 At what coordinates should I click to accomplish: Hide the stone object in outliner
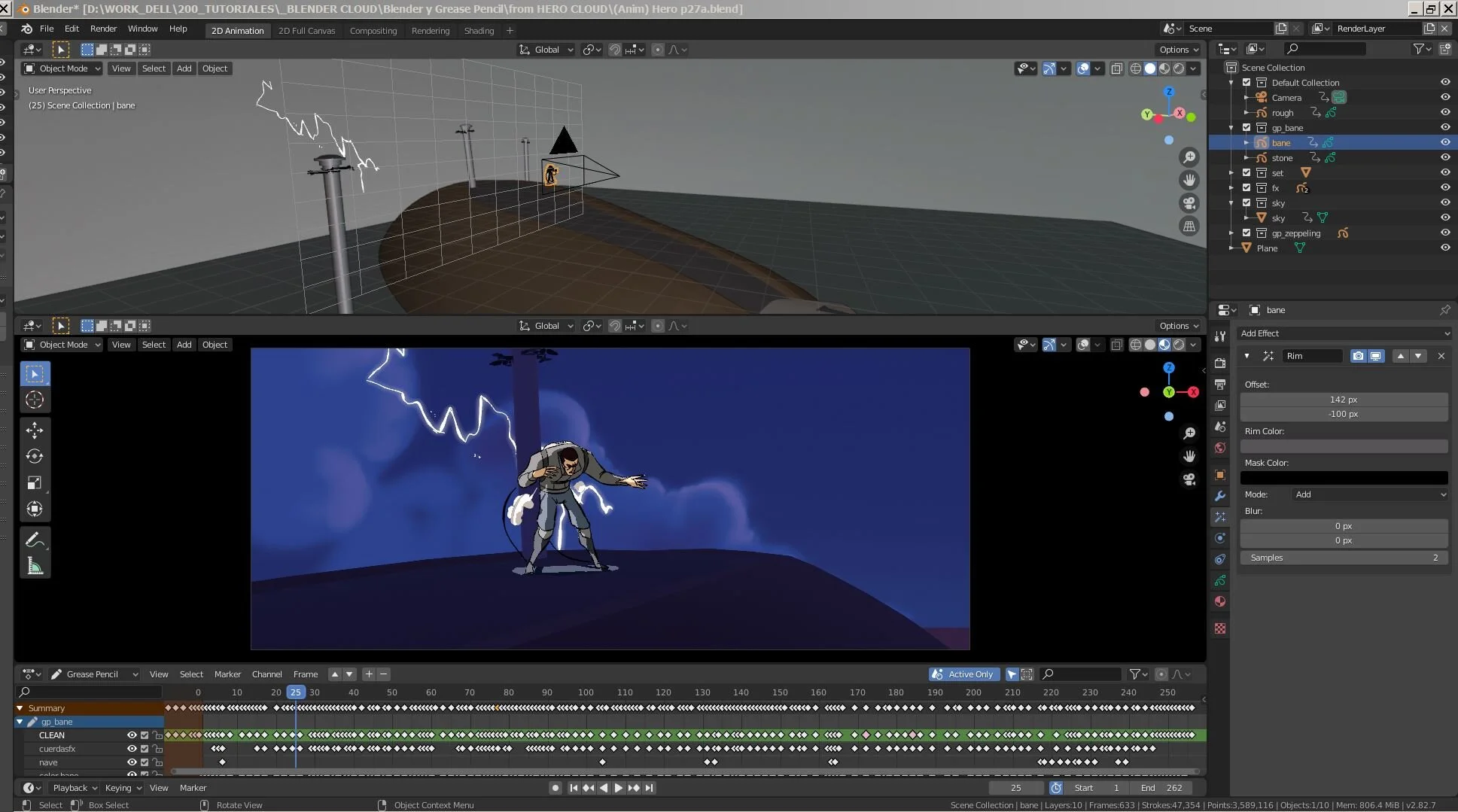[1445, 157]
